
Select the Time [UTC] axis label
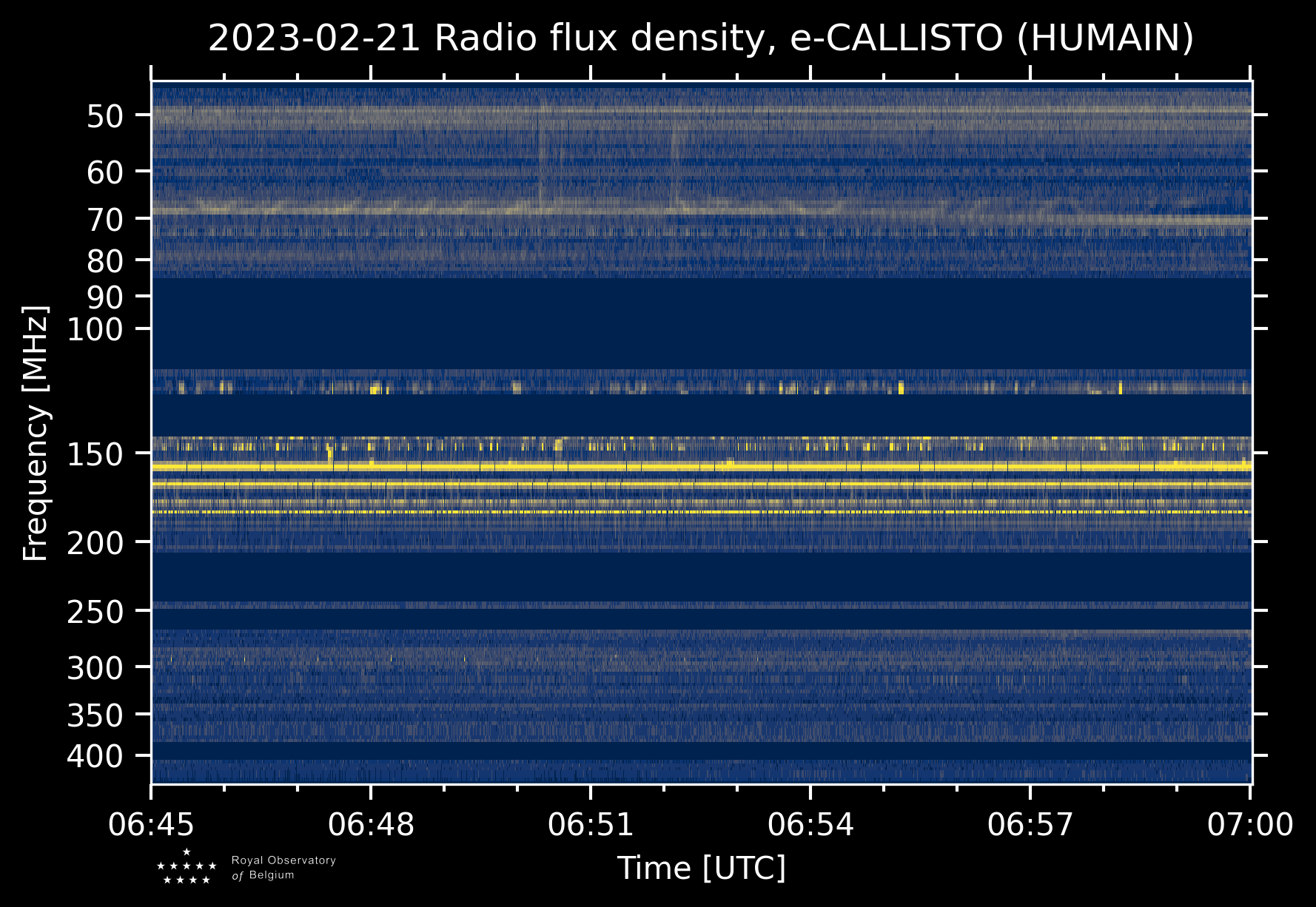701,868
